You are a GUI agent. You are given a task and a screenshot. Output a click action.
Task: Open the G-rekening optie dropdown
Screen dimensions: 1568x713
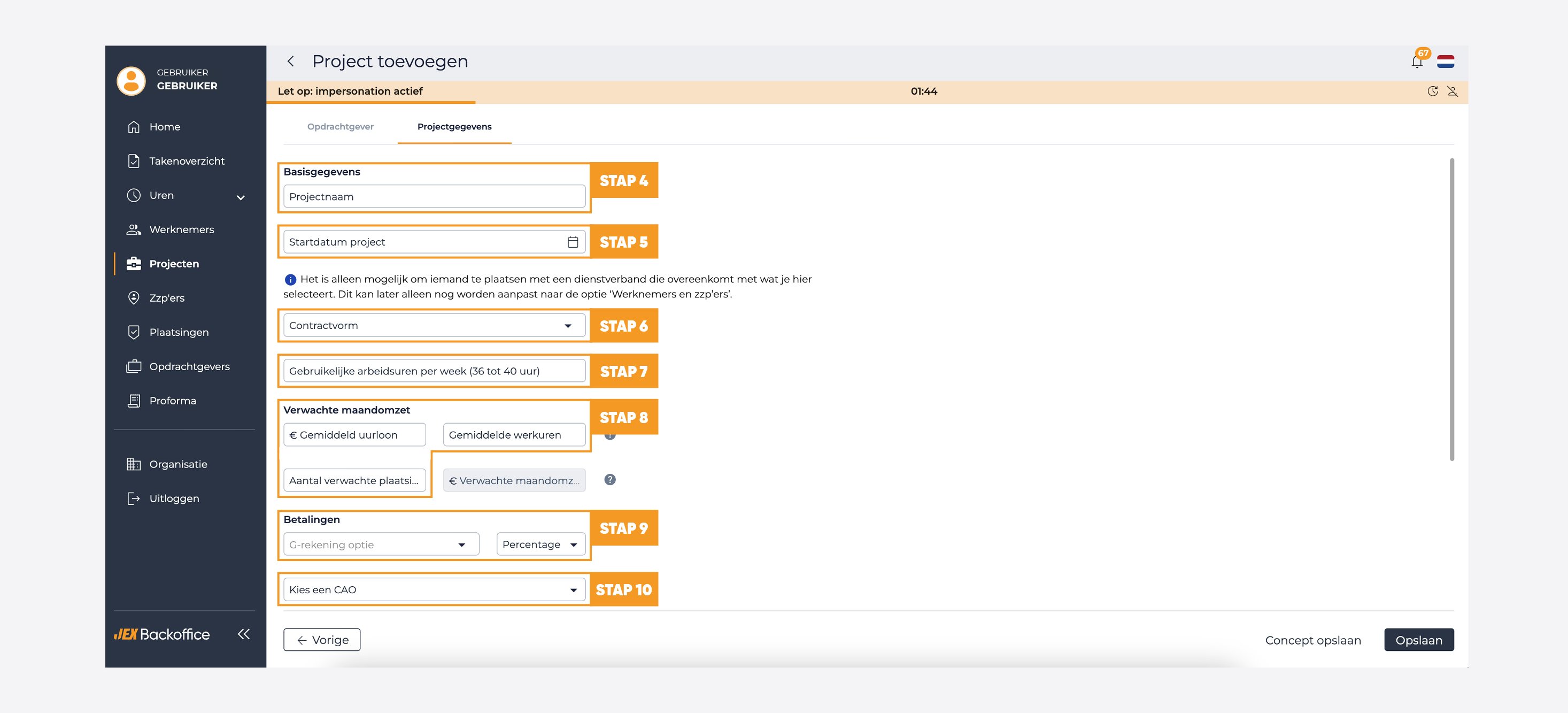pyautogui.click(x=381, y=545)
